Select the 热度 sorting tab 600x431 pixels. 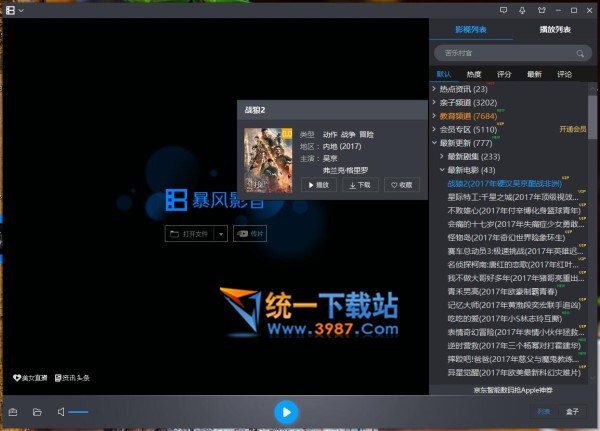tap(473, 74)
